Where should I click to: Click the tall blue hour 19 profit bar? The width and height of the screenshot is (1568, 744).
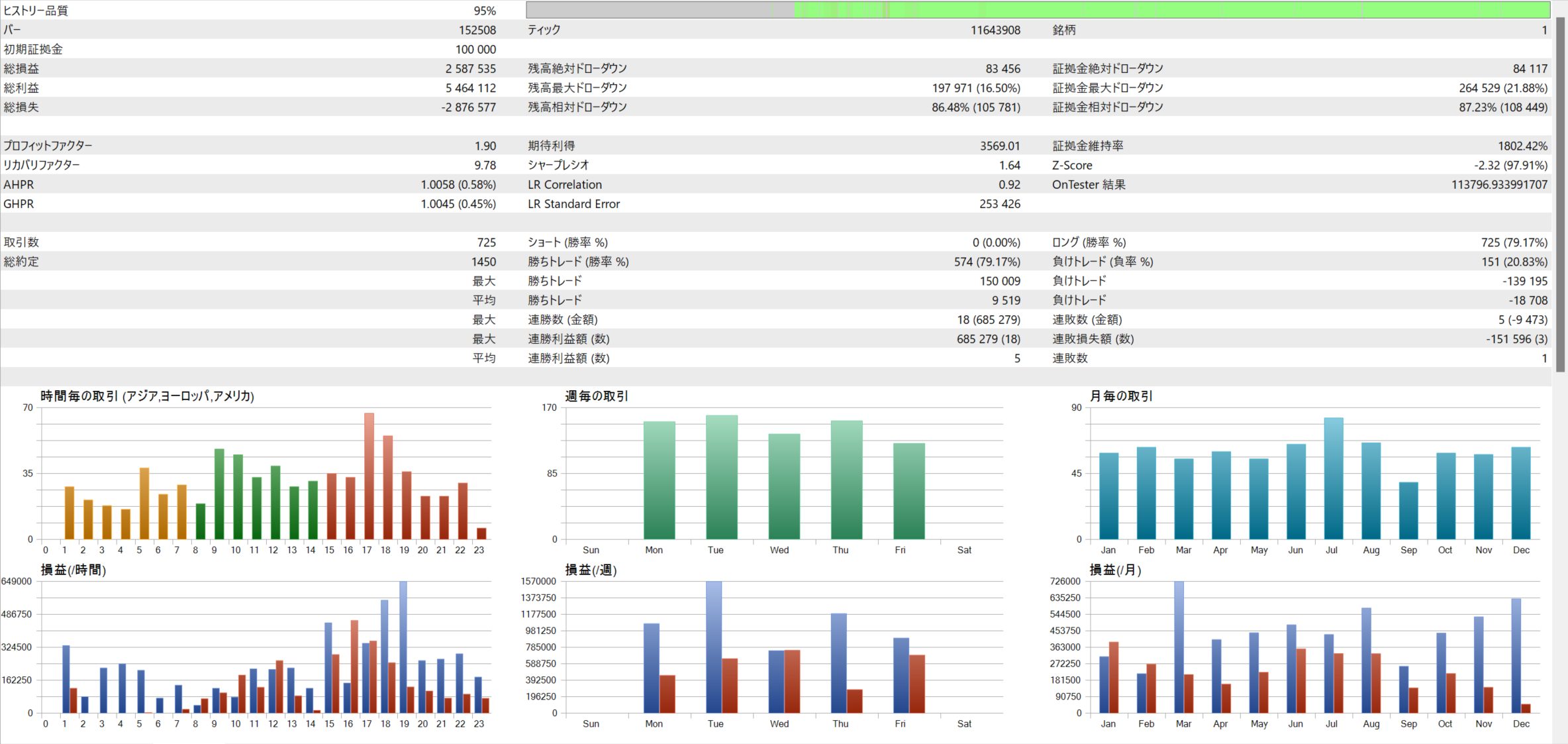(403, 647)
